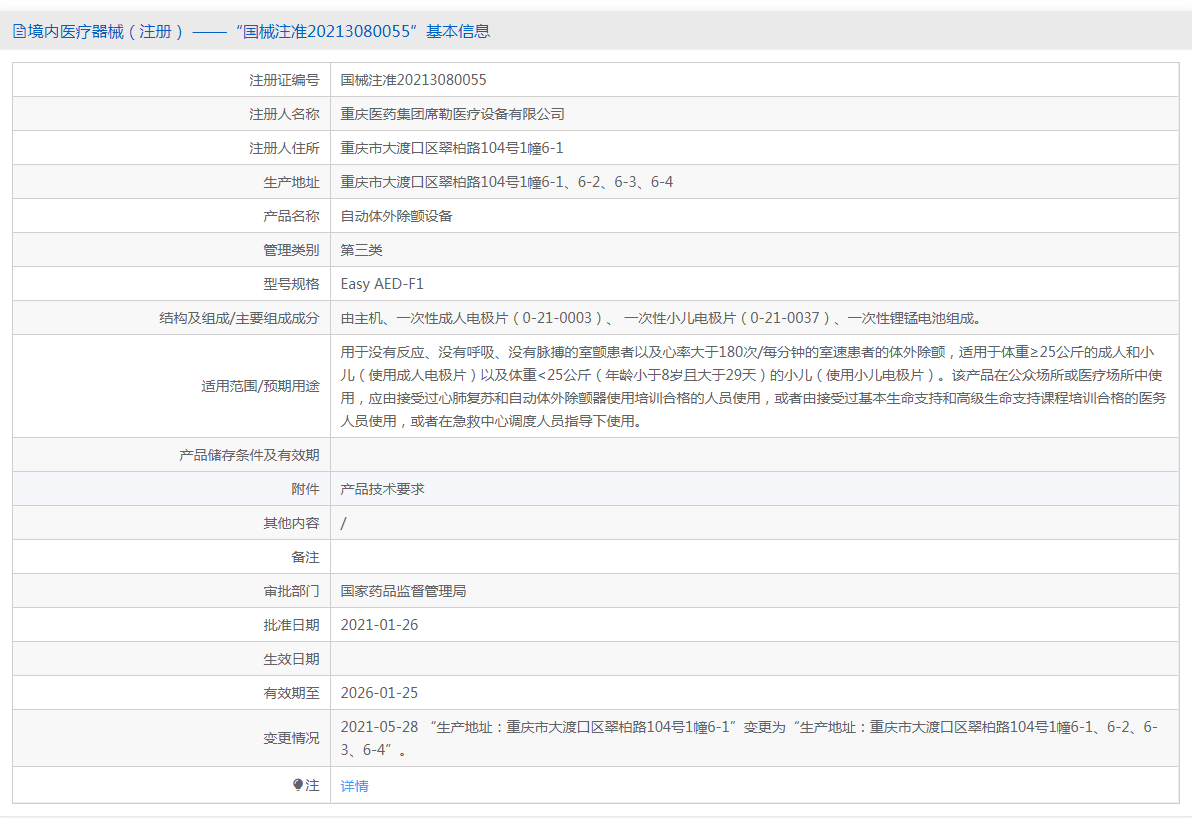
Task: Click the 适用范围/预期用途 row label
Action: coord(260,387)
